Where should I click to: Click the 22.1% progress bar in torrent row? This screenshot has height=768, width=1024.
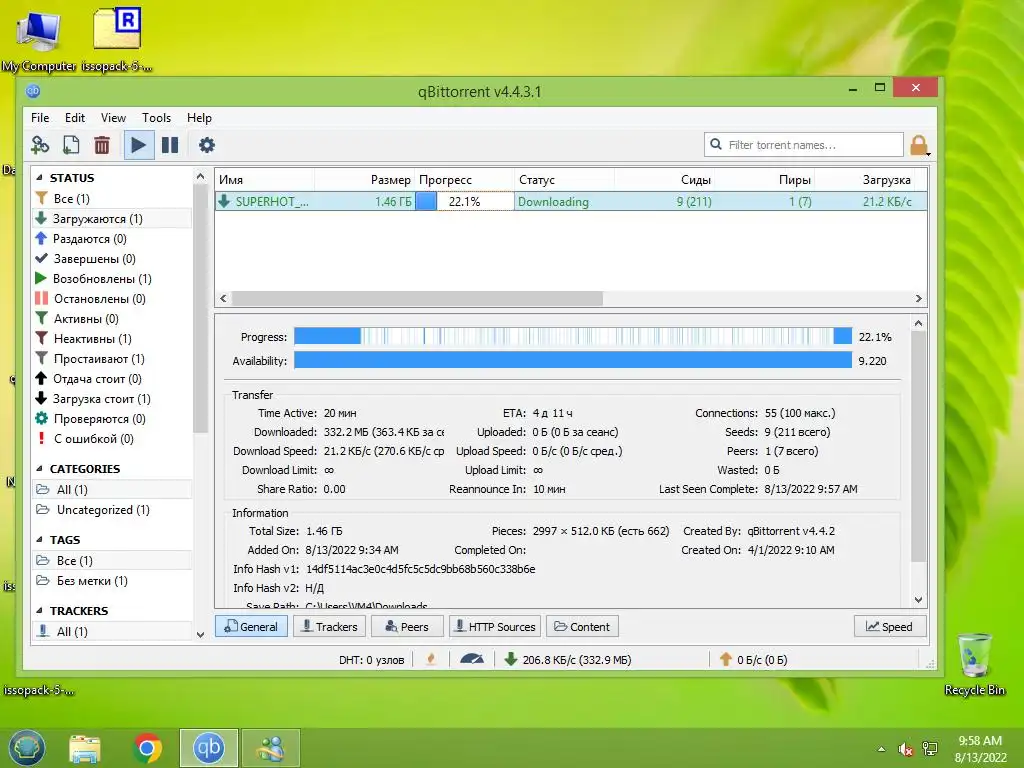click(x=464, y=201)
